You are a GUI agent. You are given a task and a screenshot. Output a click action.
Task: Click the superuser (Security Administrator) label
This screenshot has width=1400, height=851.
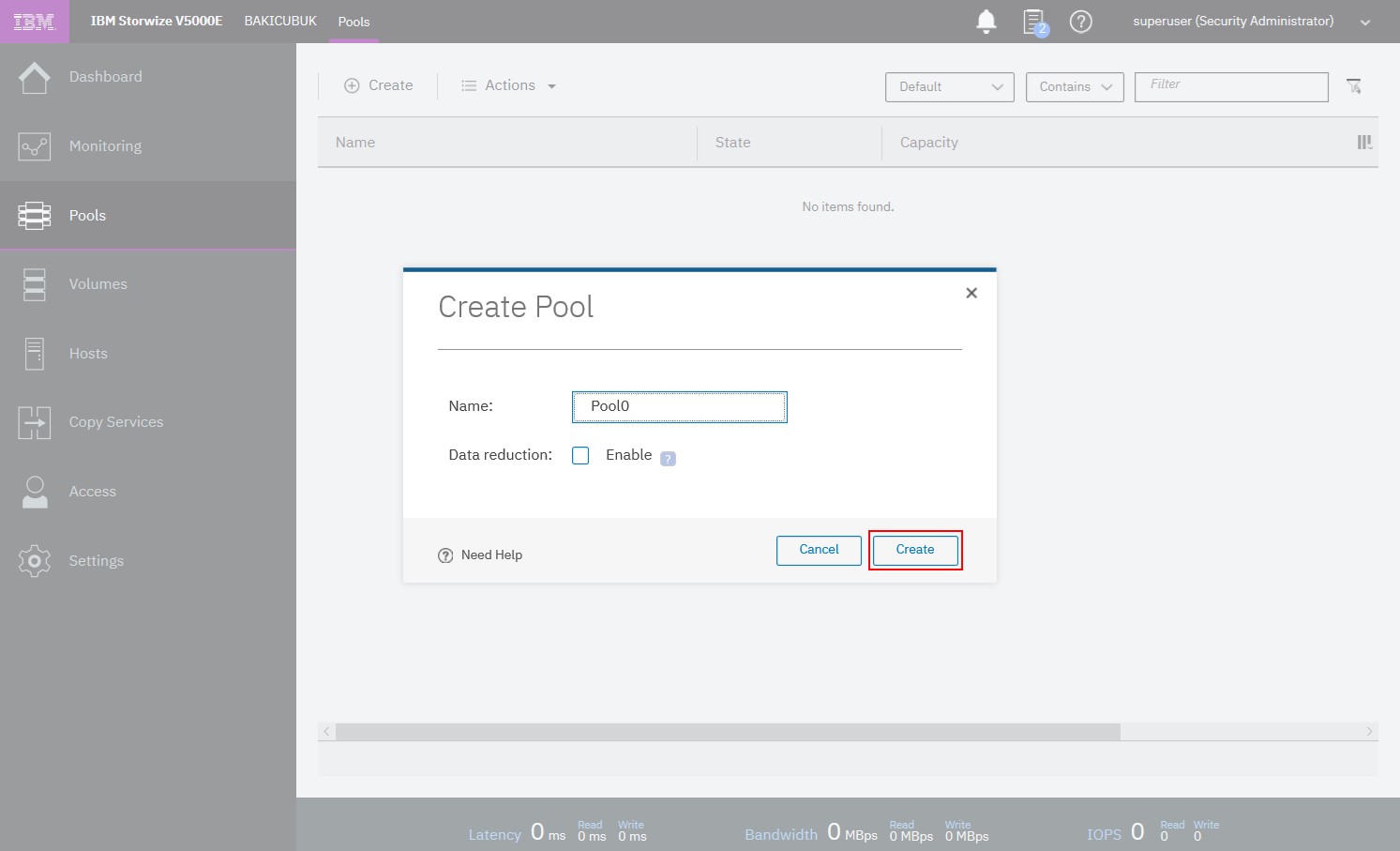point(1233,21)
